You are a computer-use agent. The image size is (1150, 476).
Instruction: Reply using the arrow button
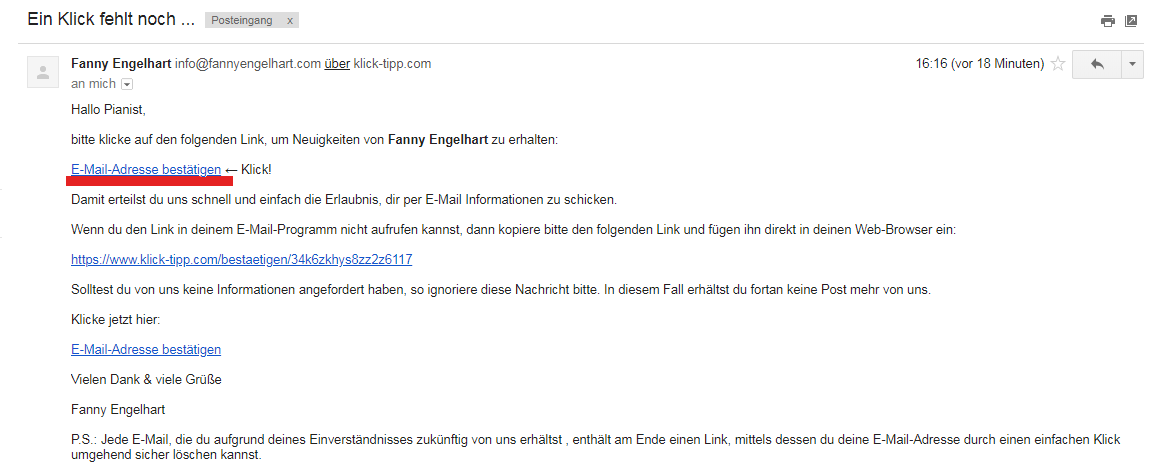tap(1097, 64)
